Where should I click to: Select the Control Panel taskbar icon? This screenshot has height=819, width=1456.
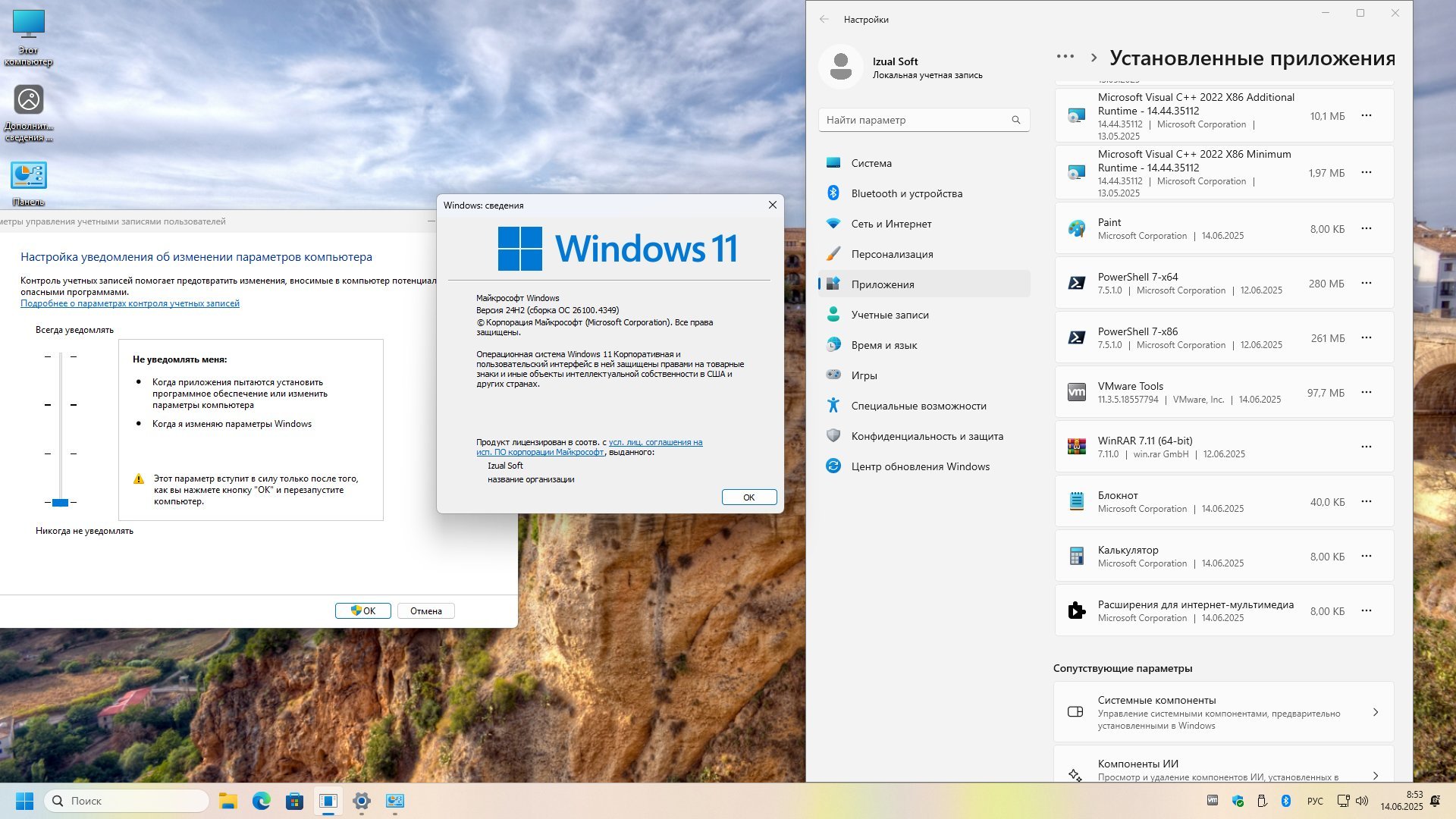pos(395,801)
